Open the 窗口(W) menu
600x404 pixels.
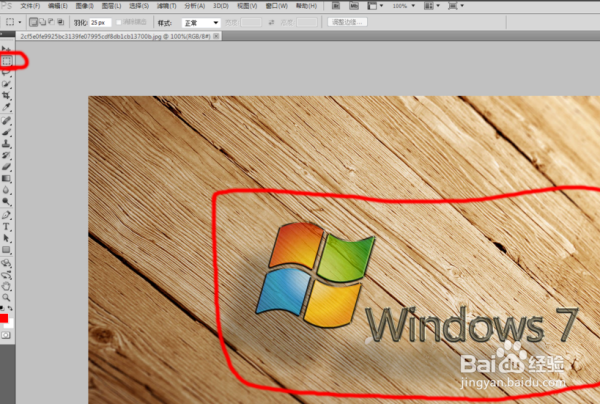pos(277,6)
